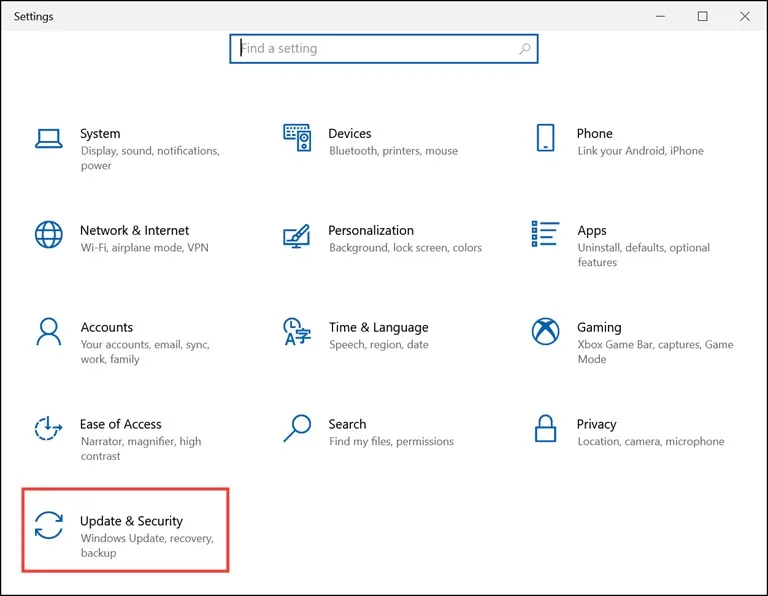Open the Privacy padlock icon
The image size is (768, 596).
coord(545,428)
